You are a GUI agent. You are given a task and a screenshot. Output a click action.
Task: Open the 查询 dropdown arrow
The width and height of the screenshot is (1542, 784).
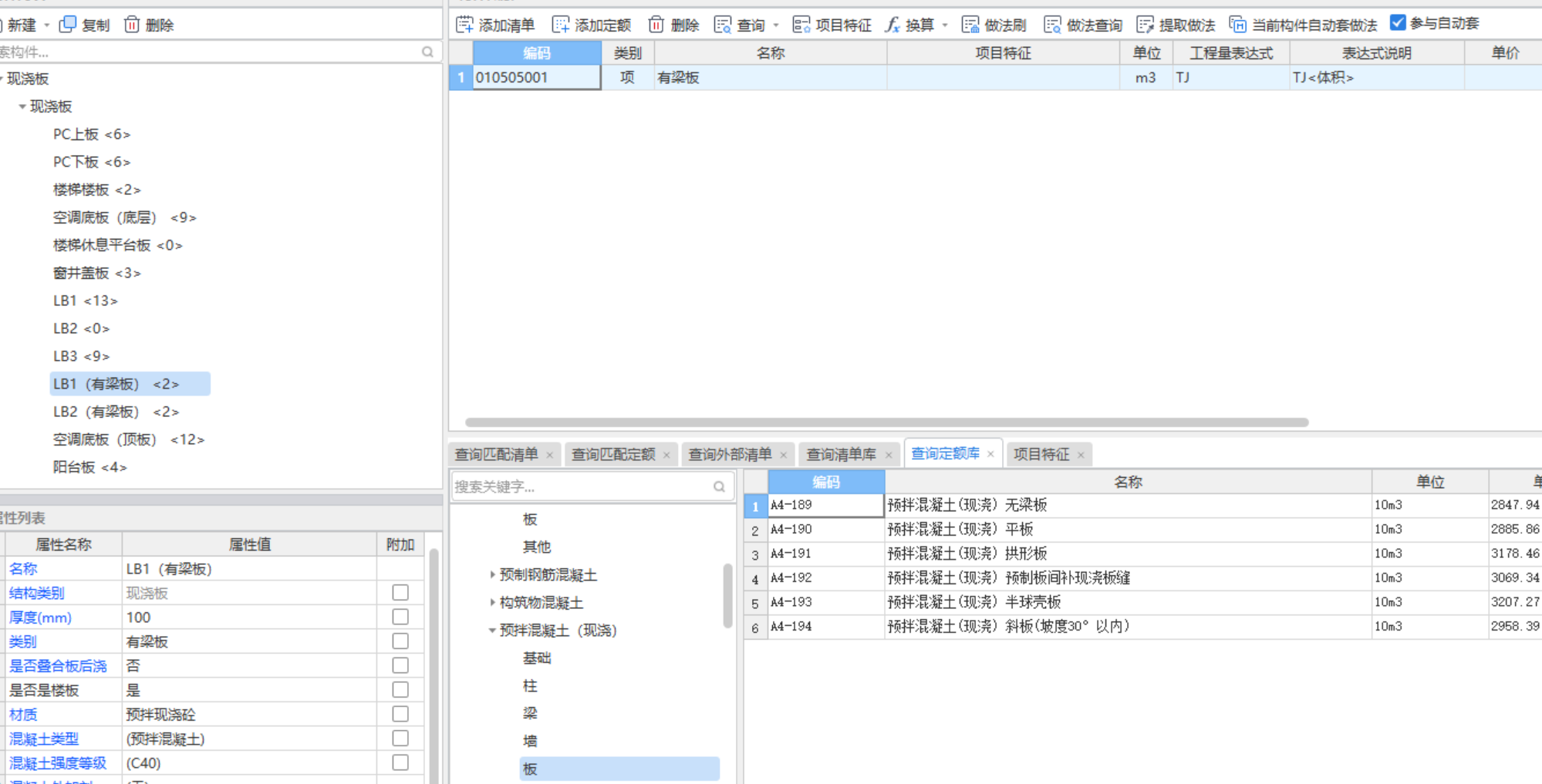tap(775, 25)
